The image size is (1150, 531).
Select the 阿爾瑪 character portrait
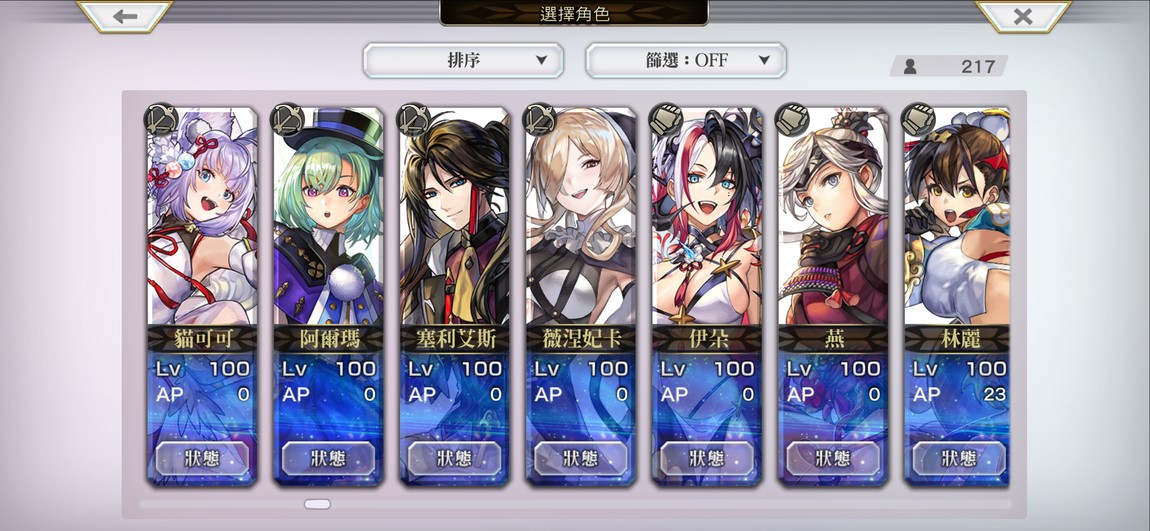click(329, 216)
